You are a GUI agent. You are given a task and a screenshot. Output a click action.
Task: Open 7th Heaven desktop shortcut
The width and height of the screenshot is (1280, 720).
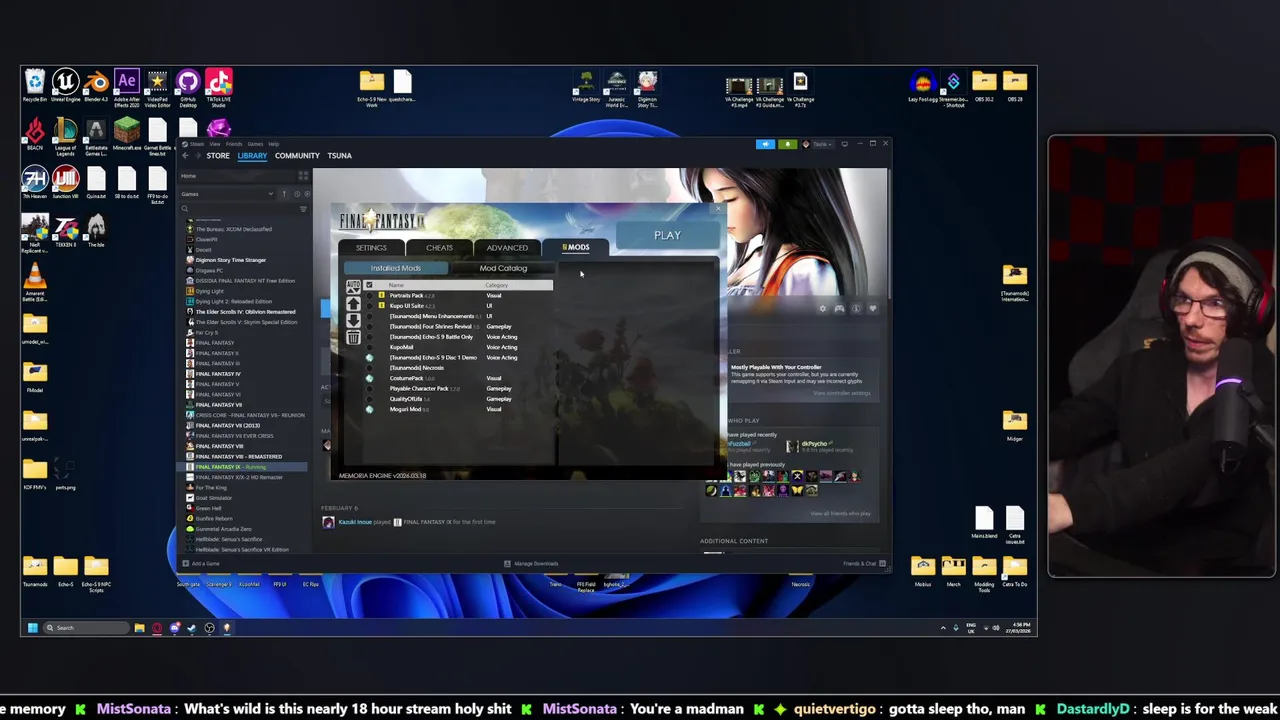(x=35, y=179)
